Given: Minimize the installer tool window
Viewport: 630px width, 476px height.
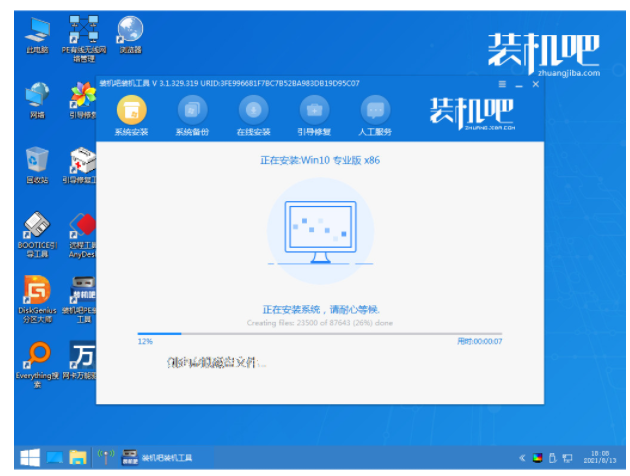Looking at the screenshot, I should tap(519, 84).
